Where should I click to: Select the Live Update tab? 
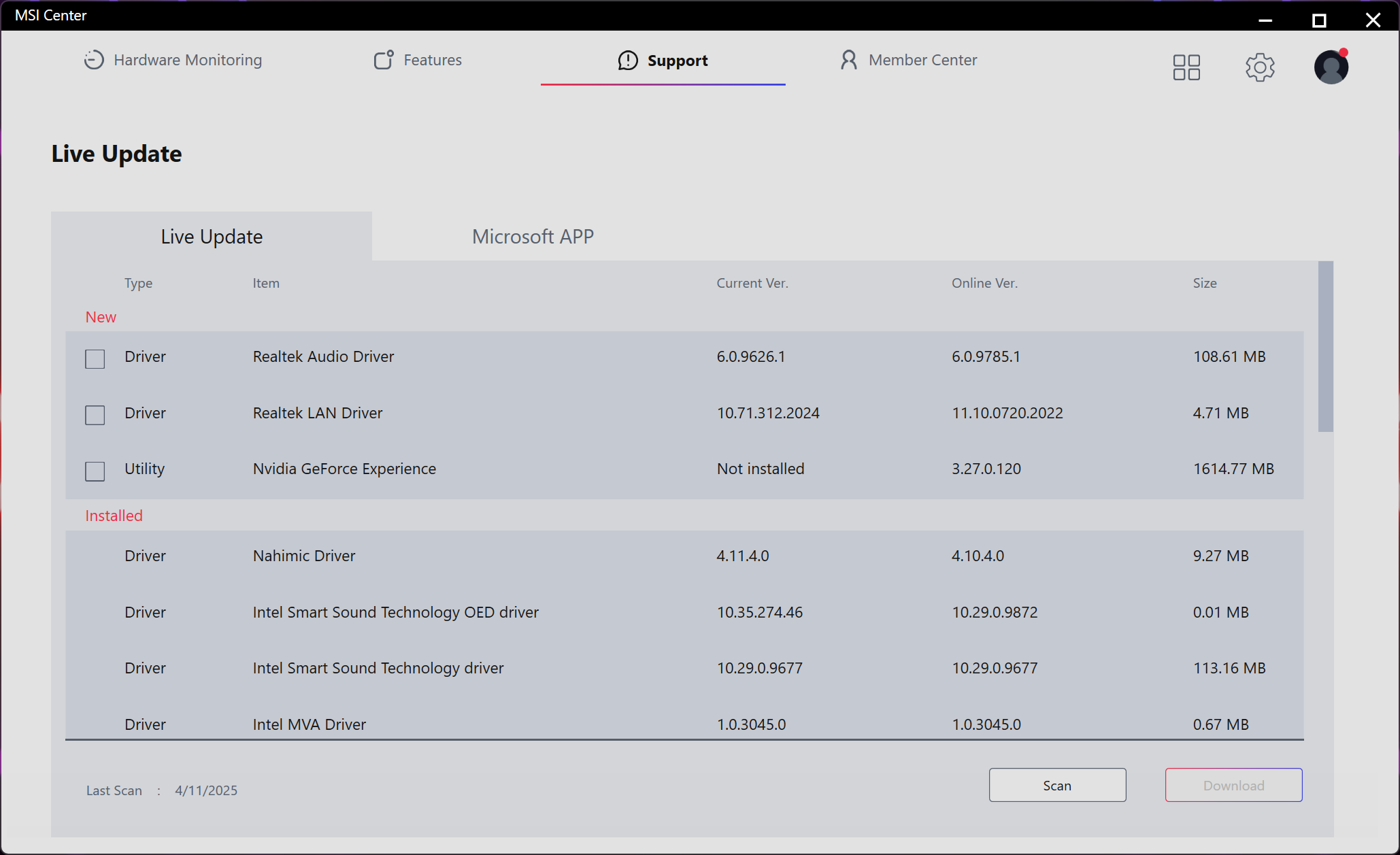tap(212, 237)
